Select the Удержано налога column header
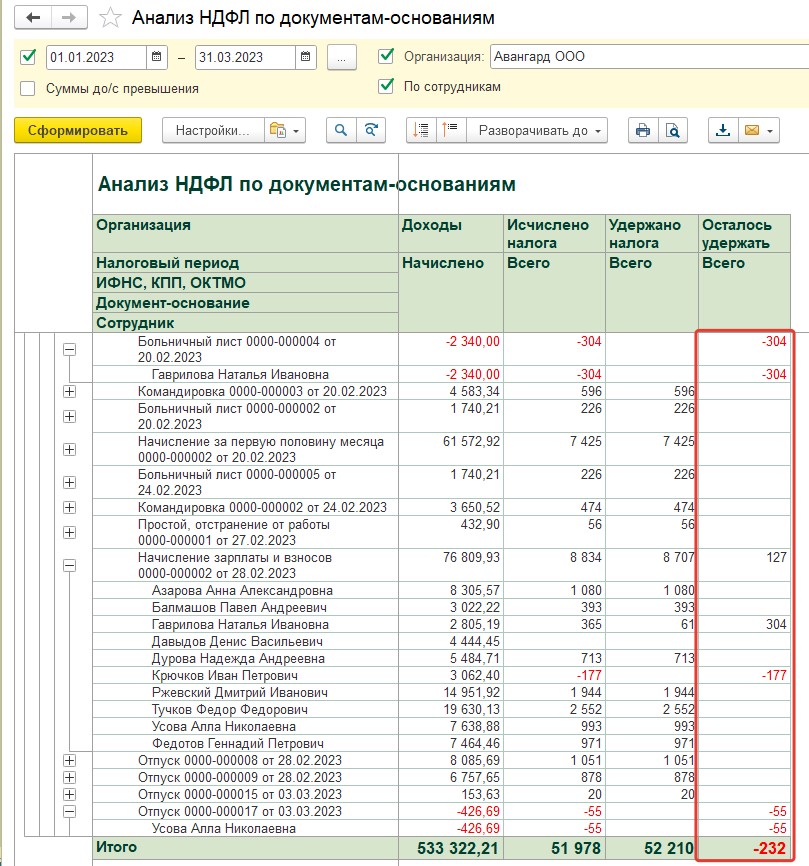Screen dimensions: 809x866 [x=652, y=234]
